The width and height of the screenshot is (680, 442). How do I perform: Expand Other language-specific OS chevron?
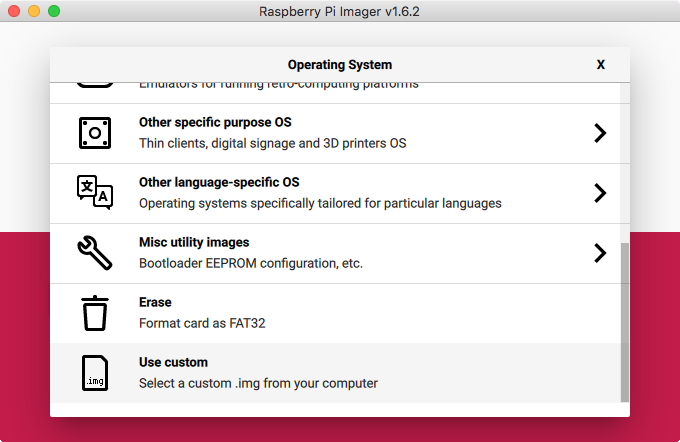pos(600,193)
